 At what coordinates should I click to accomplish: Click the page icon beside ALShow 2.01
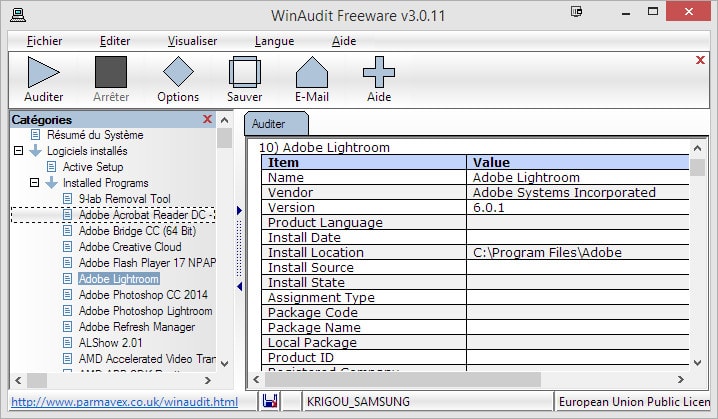click(x=67, y=343)
